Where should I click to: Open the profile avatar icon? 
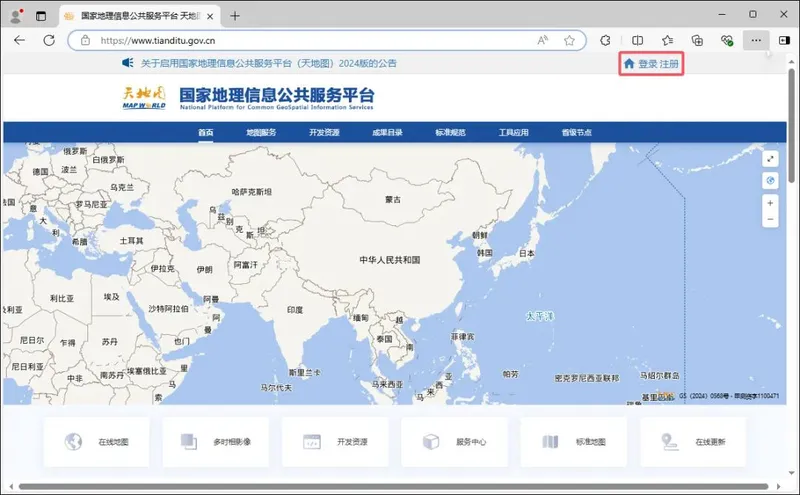(x=16, y=16)
